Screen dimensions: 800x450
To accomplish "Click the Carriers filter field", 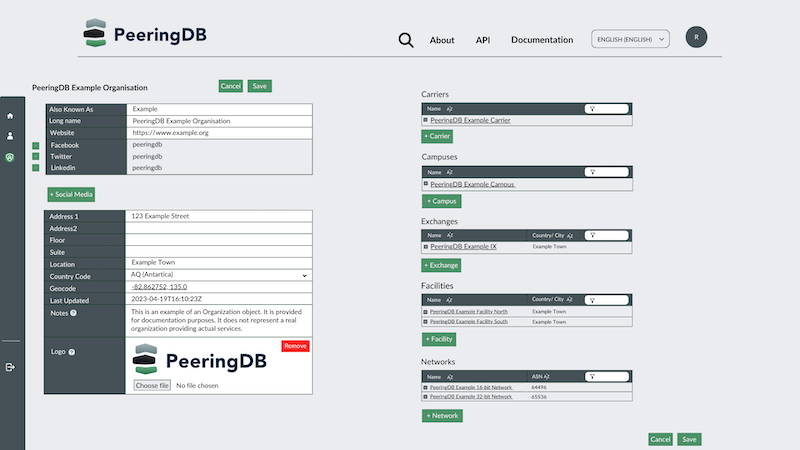I will [x=607, y=109].
